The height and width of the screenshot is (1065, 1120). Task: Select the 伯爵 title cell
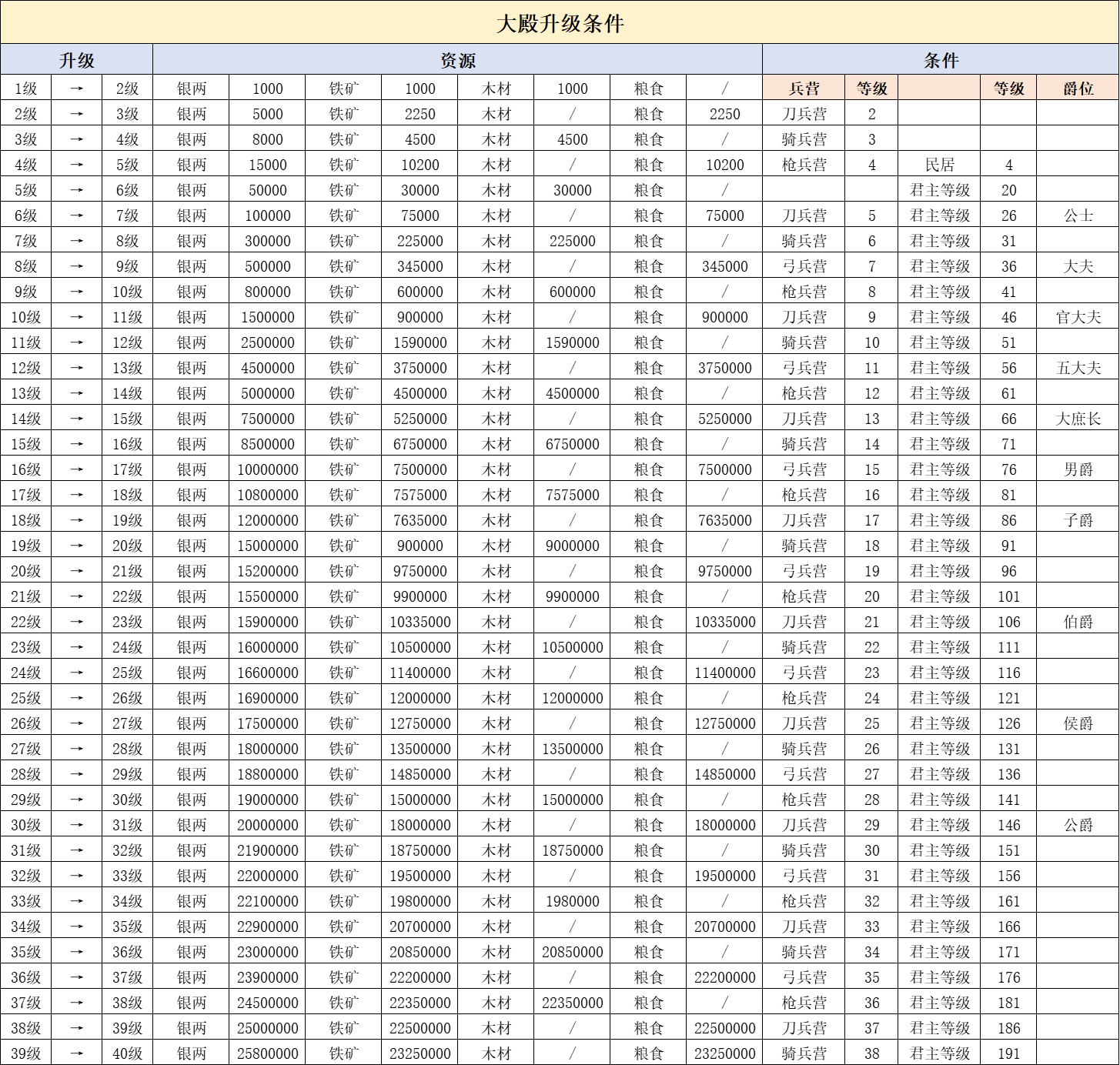(x=1078, y=622)
